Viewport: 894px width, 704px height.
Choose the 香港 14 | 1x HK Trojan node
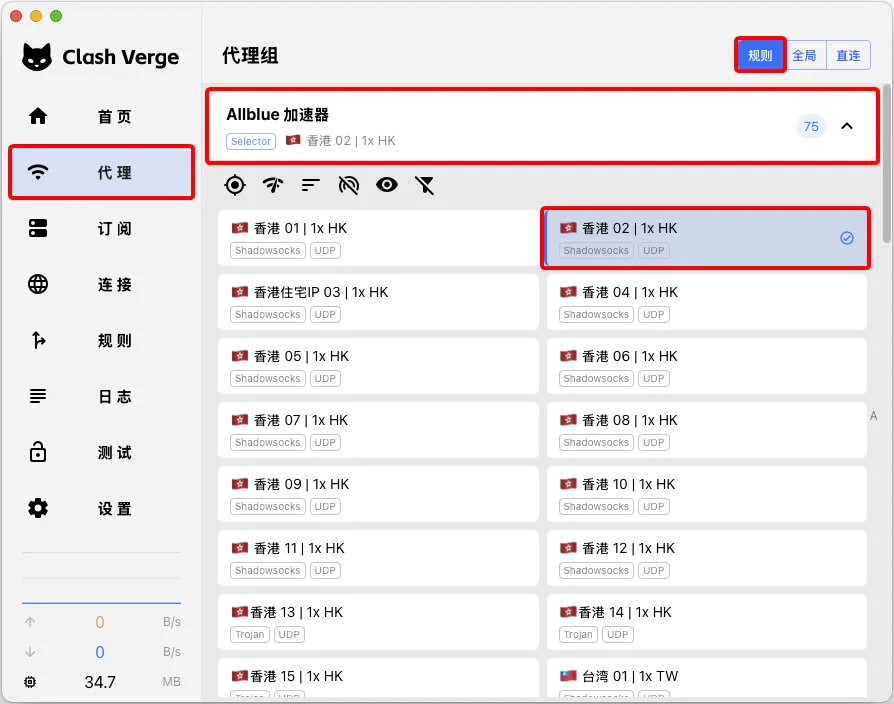pos(707,622)
